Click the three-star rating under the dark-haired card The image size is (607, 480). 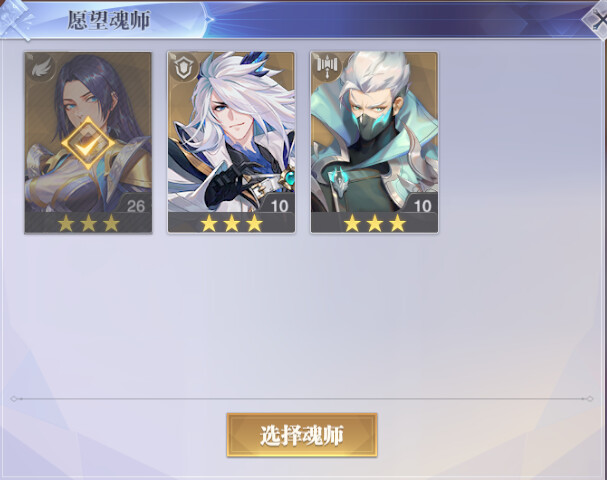(x=89, y=223)
